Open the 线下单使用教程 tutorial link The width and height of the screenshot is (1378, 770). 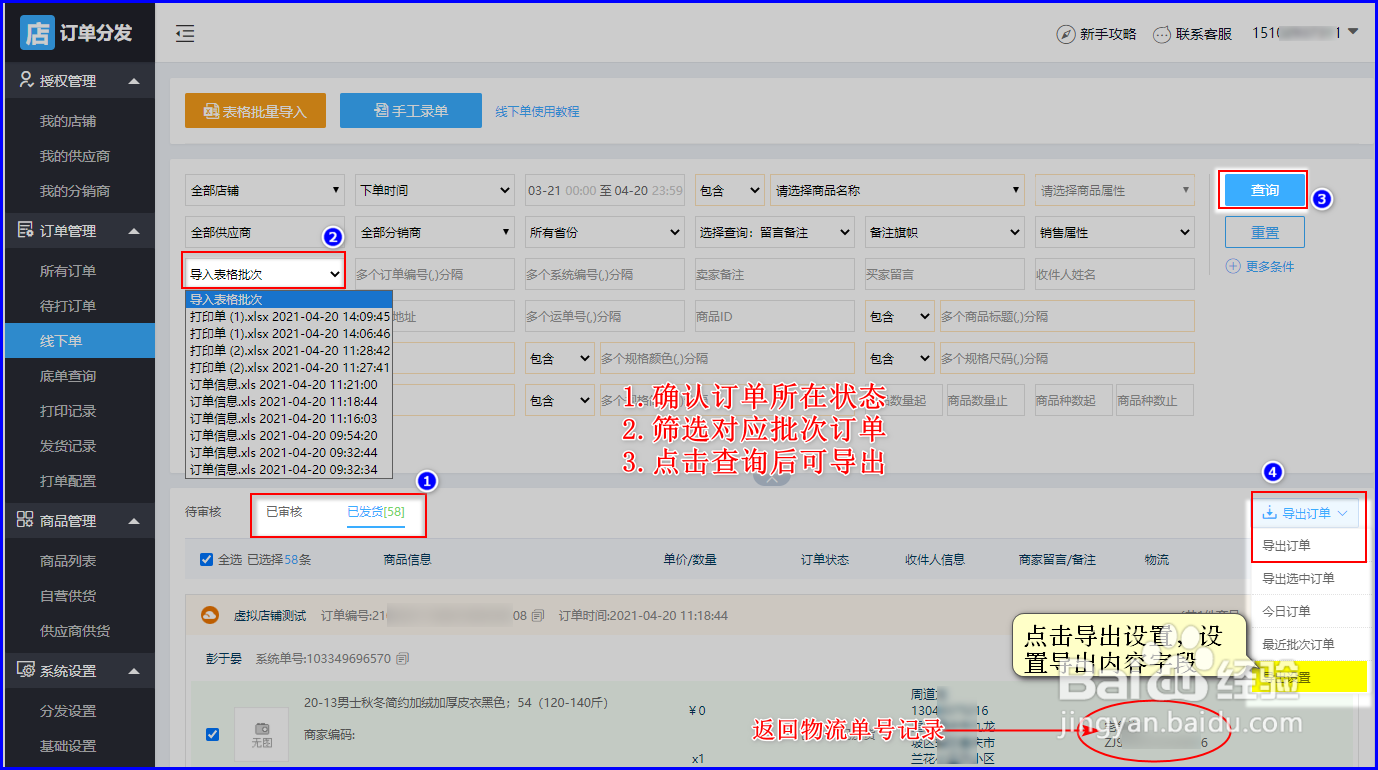[537, 111]
